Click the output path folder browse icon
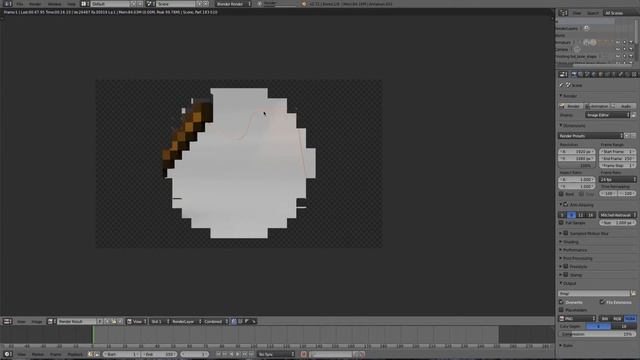The image size is (640, 360). tap(633, 293)
